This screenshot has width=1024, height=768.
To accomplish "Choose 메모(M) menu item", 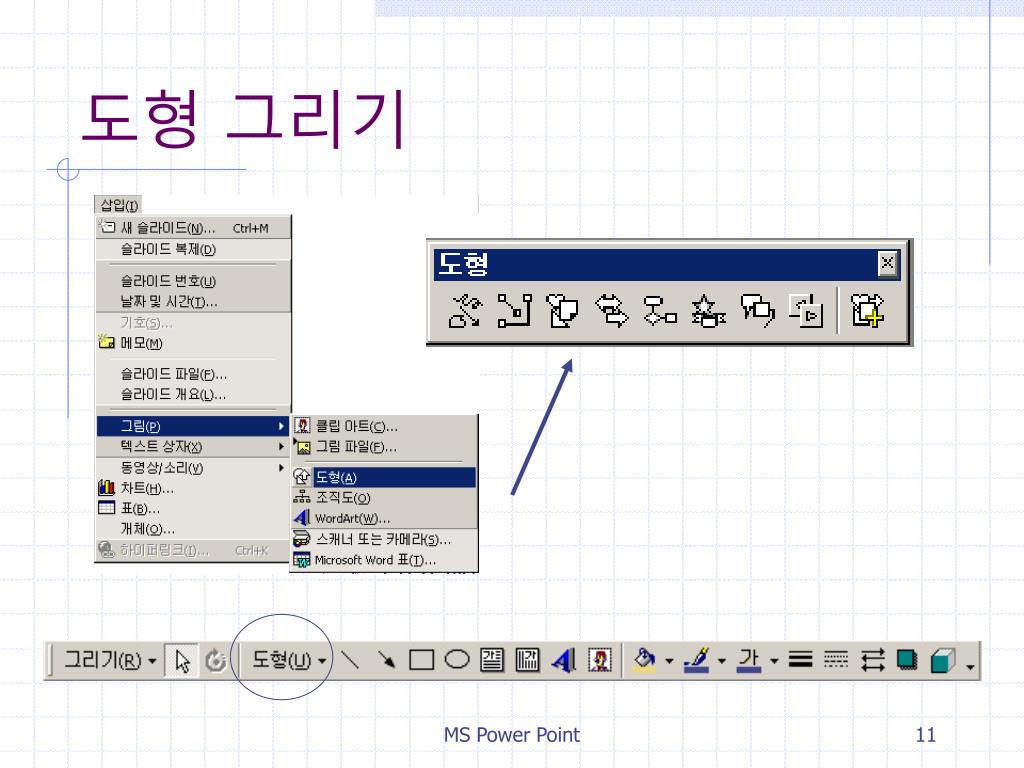I will [193, 343].
